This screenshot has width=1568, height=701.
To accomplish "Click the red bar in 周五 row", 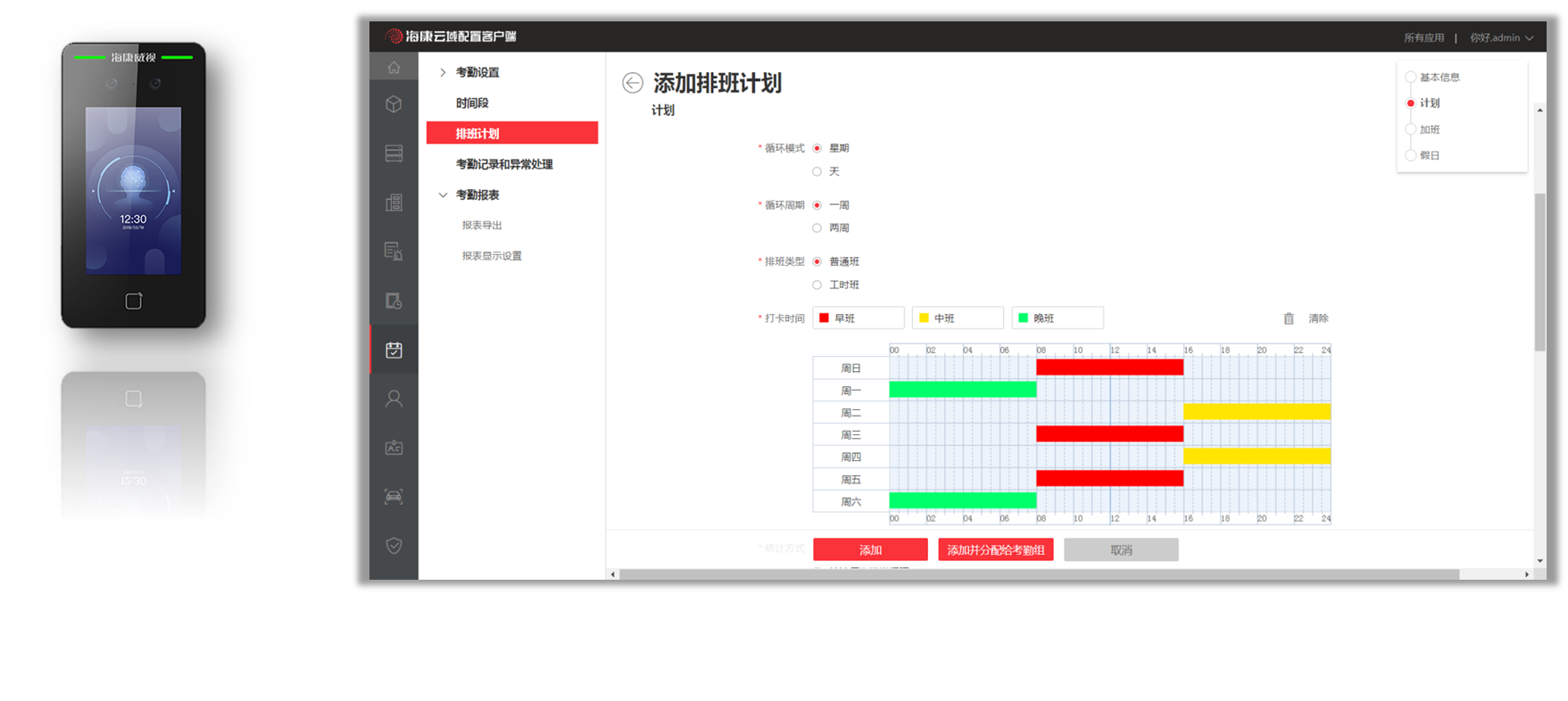I will tap(1109, 479).
